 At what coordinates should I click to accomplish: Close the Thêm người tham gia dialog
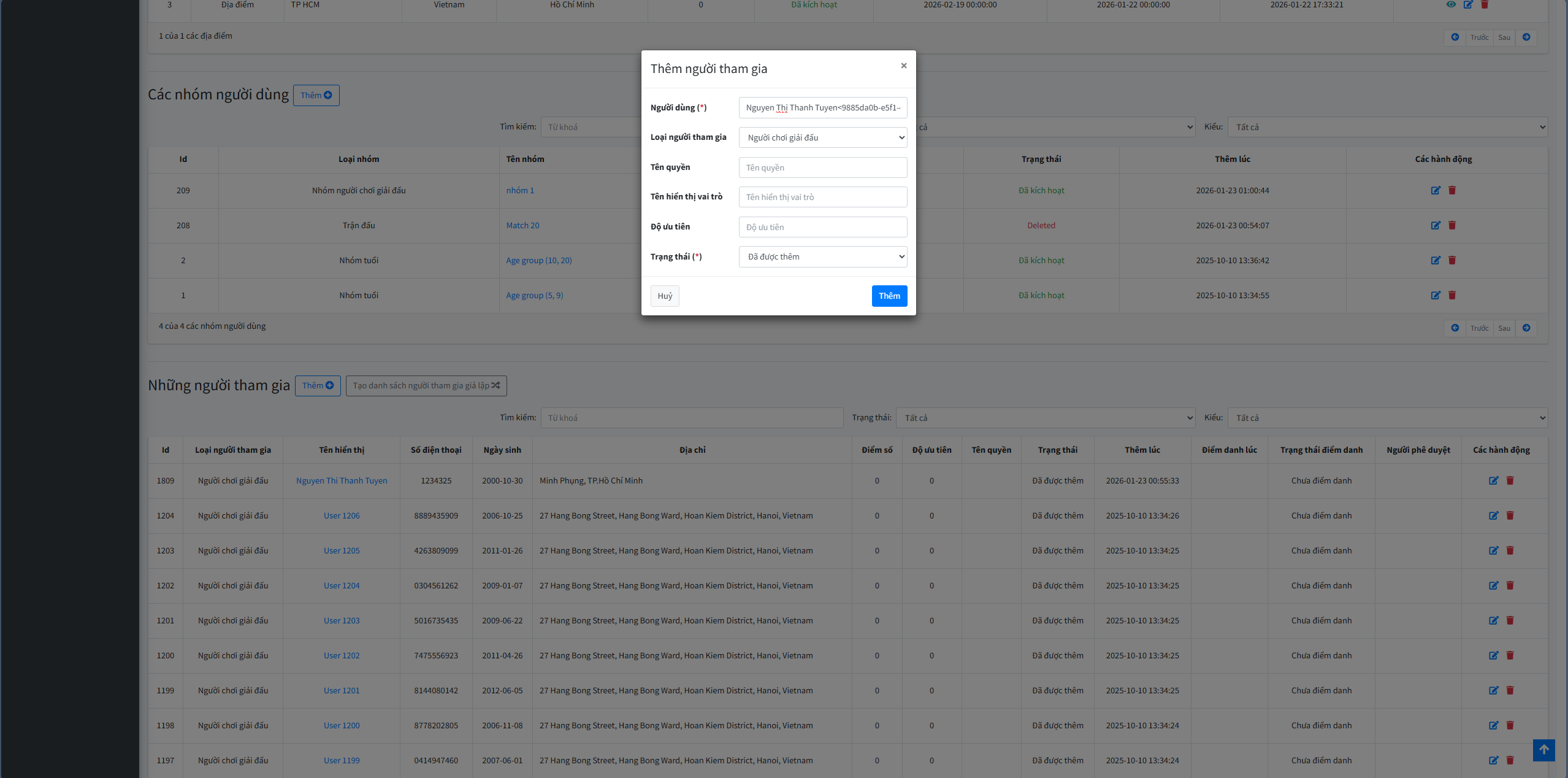[903, 66]
